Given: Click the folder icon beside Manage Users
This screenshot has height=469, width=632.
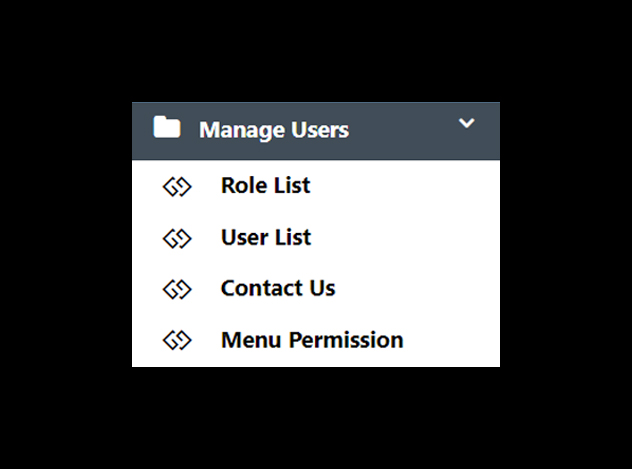Looking at the screenshot, I should point(167,127).
